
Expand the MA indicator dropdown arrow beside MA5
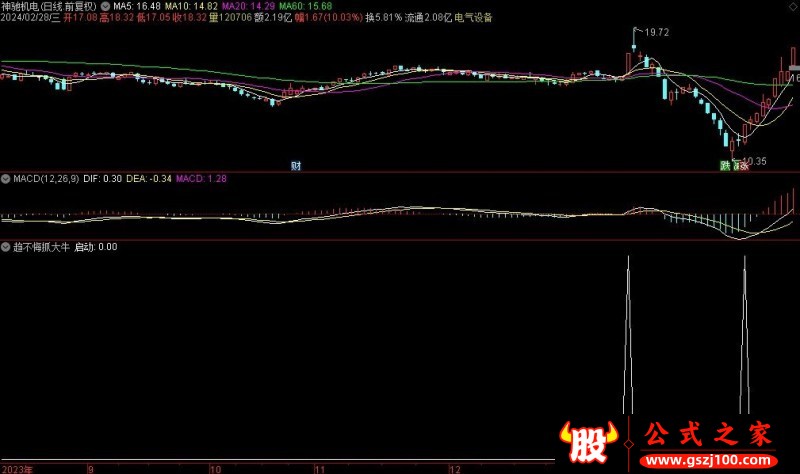(106, 6)
